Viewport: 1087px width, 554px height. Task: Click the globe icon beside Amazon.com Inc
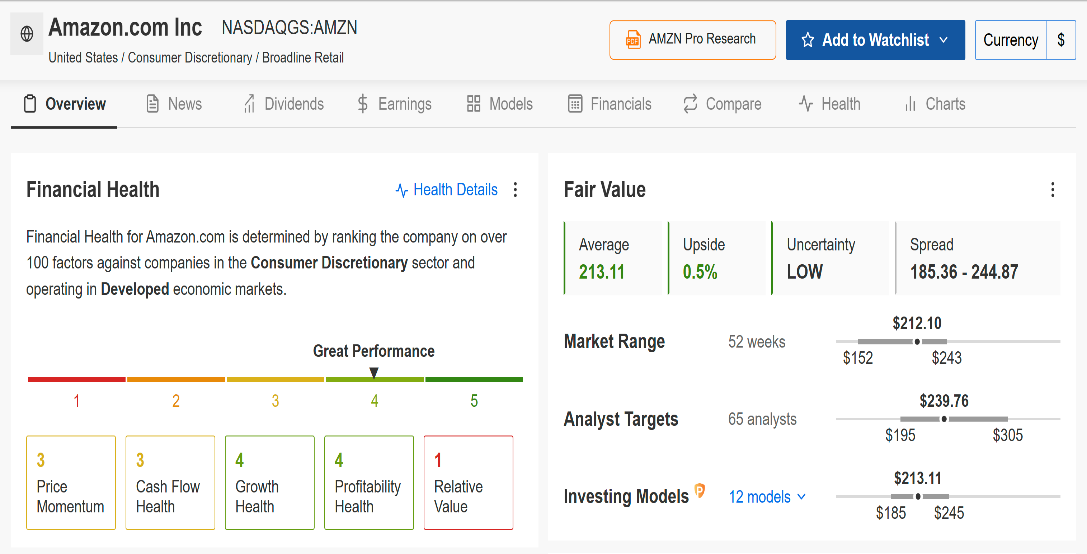(27, 34)
